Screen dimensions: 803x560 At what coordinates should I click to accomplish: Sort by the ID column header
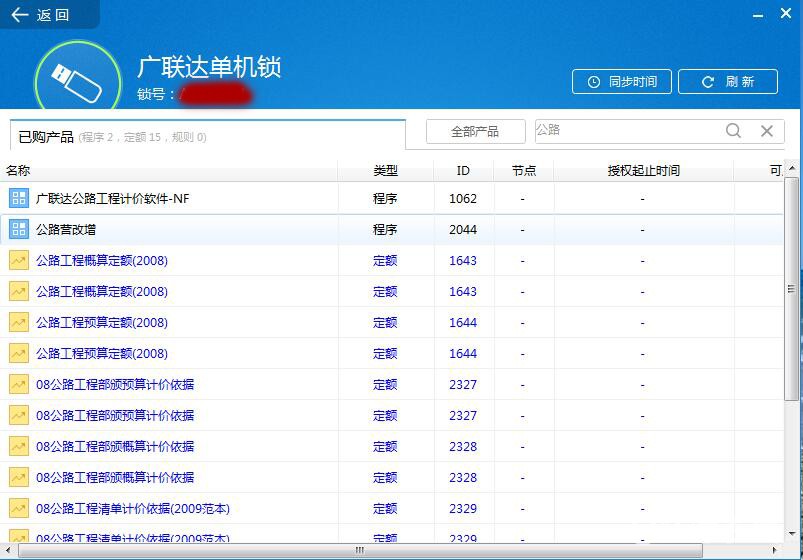463,171
